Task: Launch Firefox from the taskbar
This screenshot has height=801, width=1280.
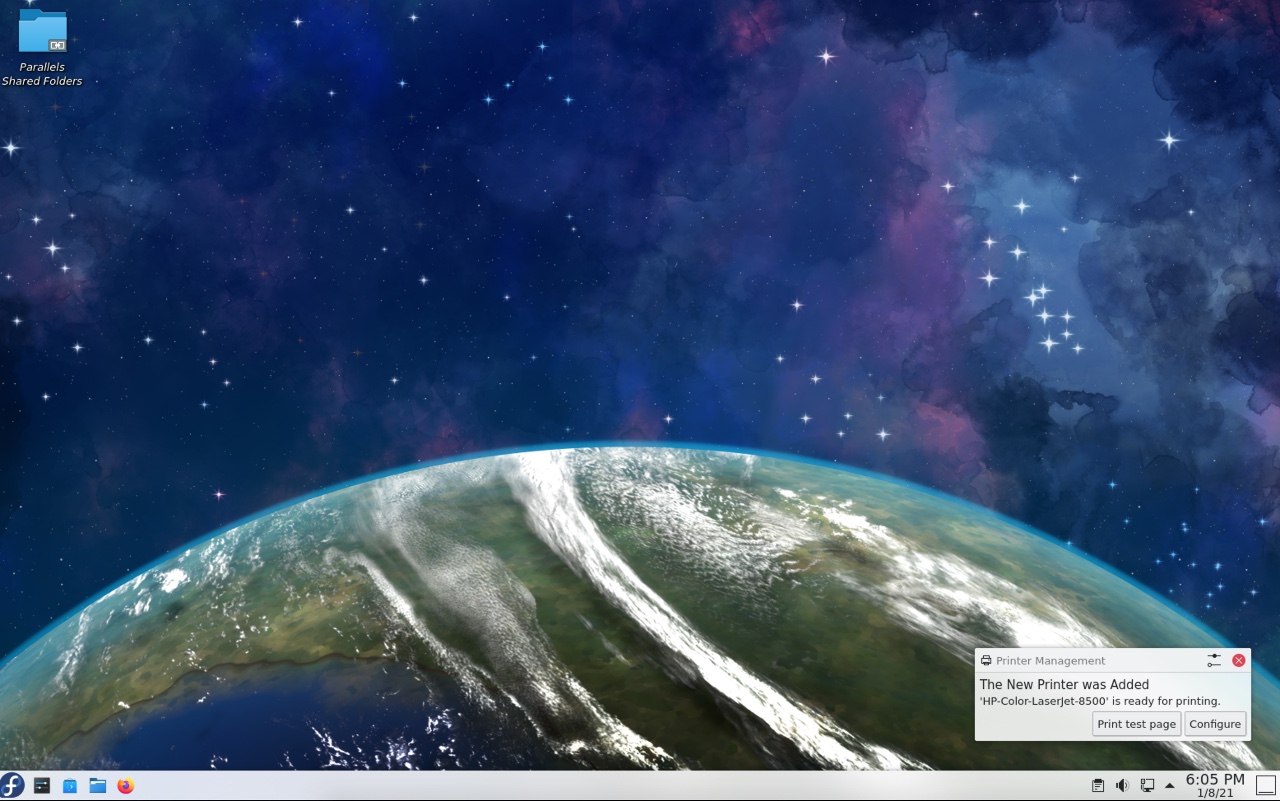Action: [125, 786]
